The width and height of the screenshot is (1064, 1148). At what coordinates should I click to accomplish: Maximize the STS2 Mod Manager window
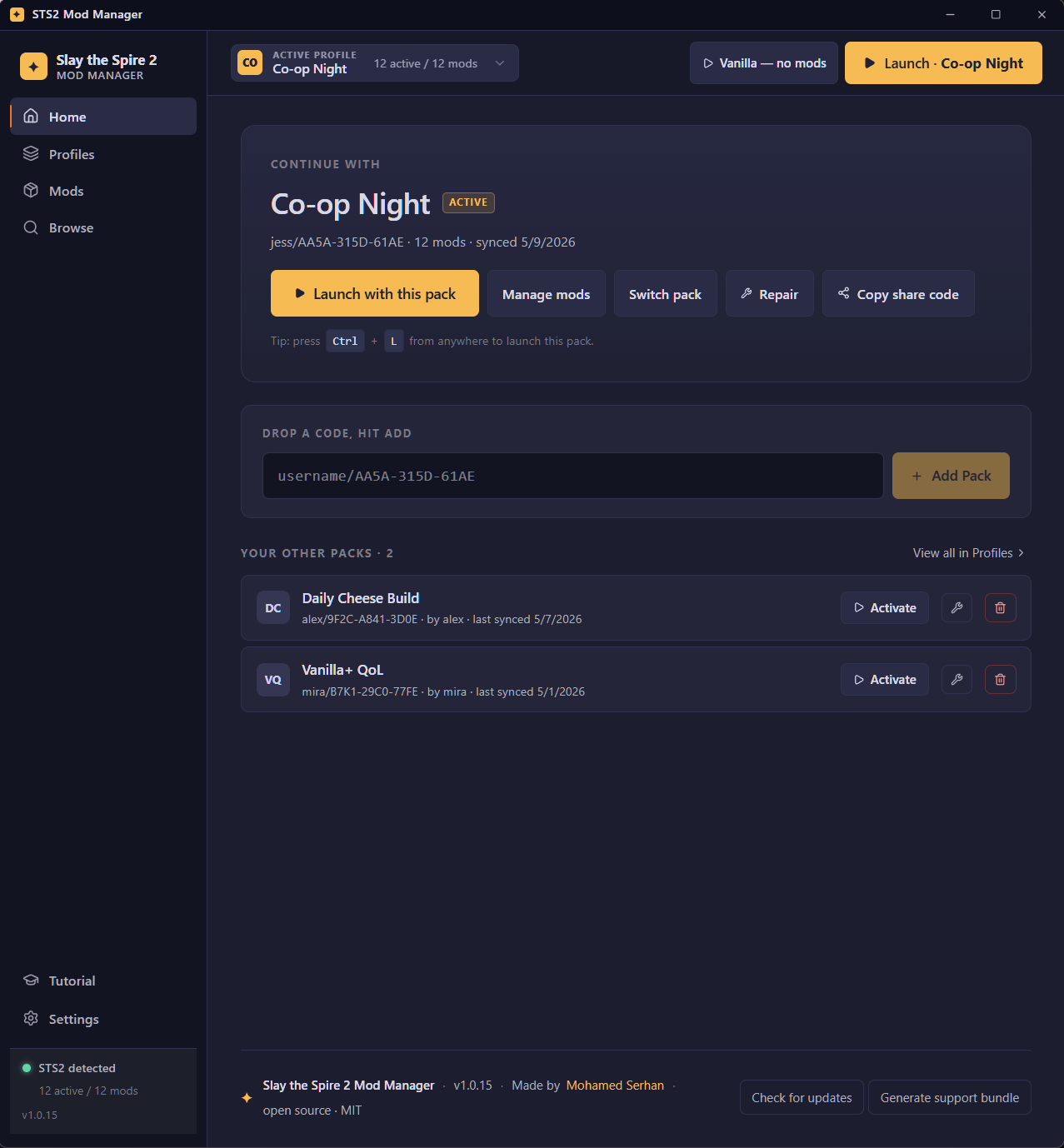click(996, 14)
